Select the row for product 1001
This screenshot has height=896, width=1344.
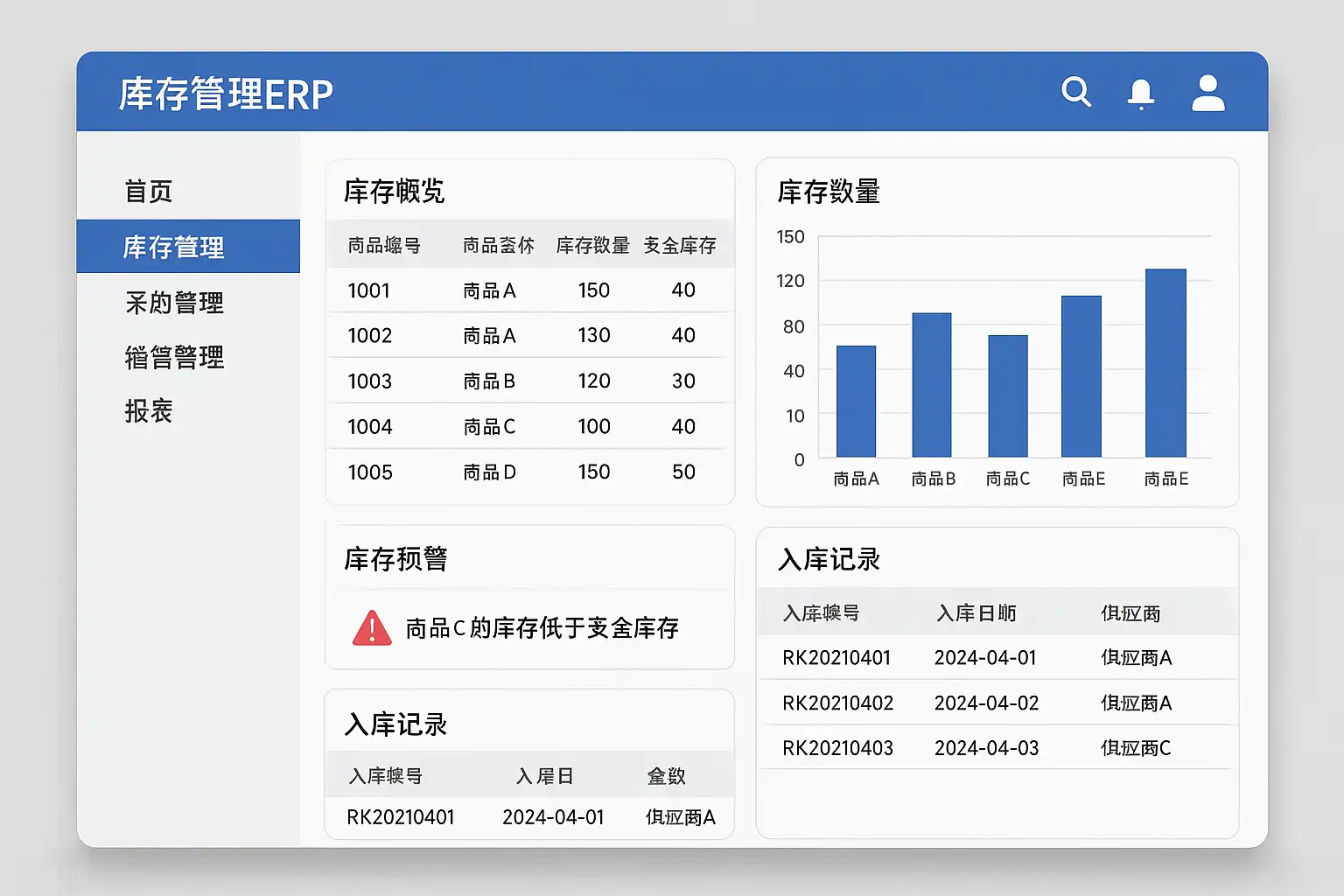click(x=528, y=290)
